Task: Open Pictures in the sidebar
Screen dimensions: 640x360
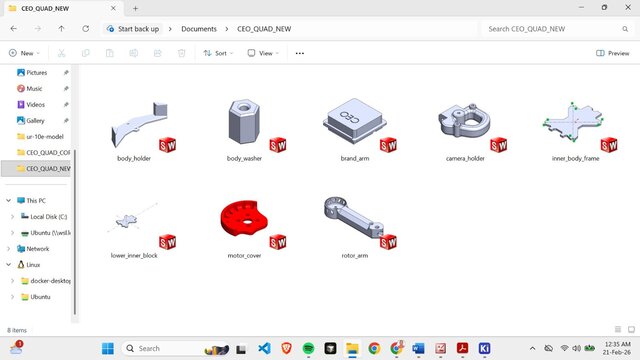Action: click(x=36, y=72)
